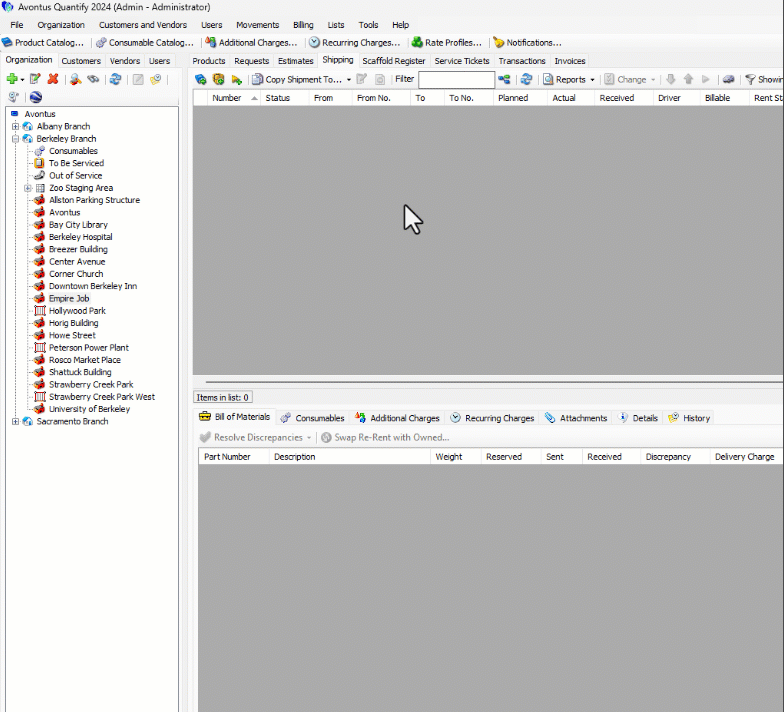The height and width of the screenshot is (712, 784).
Task: Switch to the Details tab in lower panel
Action: pyautogui.click(x=638, y=418)
